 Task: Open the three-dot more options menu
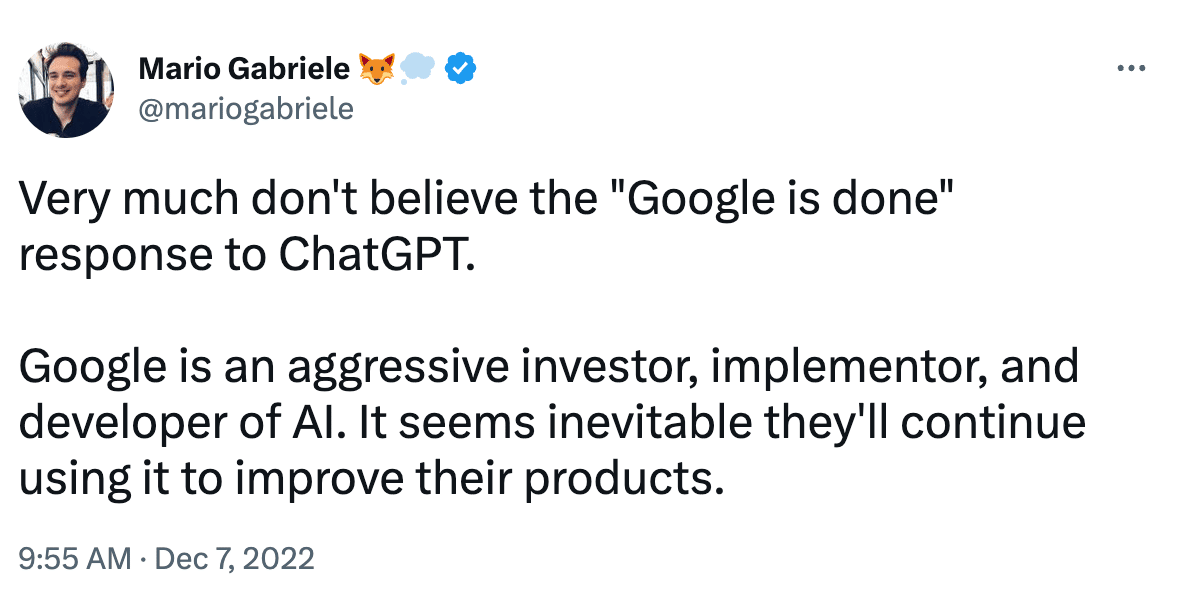click(1131, 68)
